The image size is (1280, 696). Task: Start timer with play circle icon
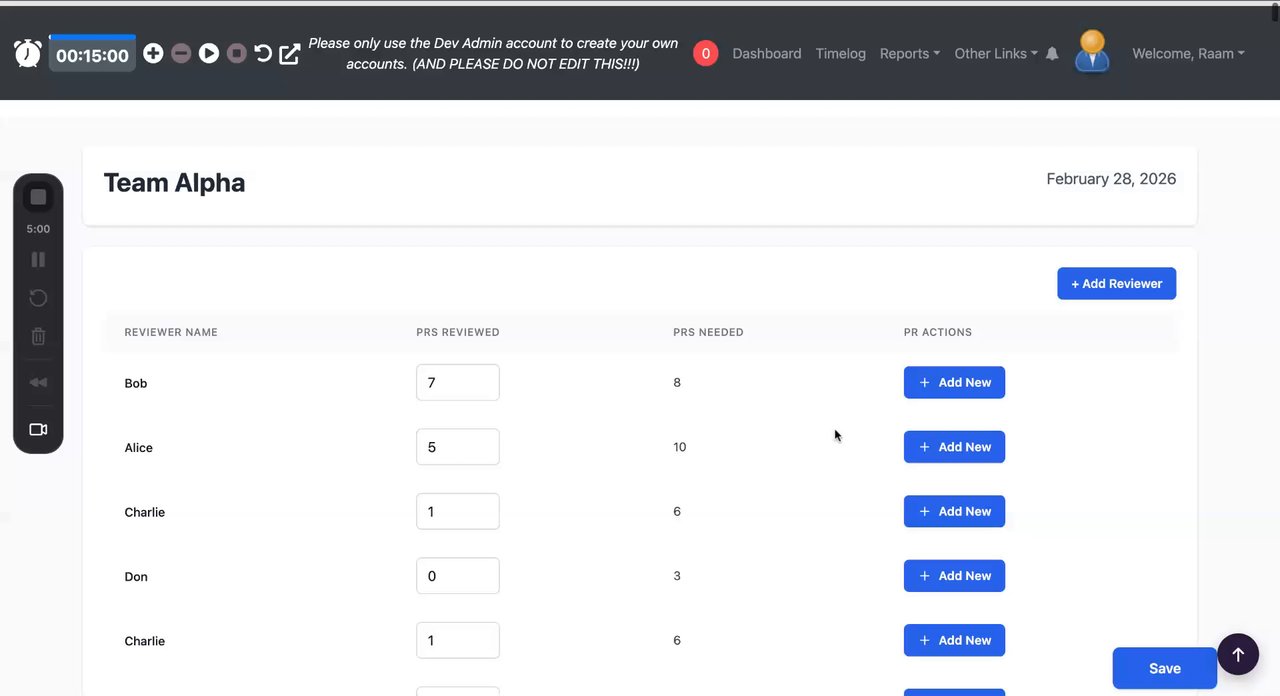pos(208,54)
